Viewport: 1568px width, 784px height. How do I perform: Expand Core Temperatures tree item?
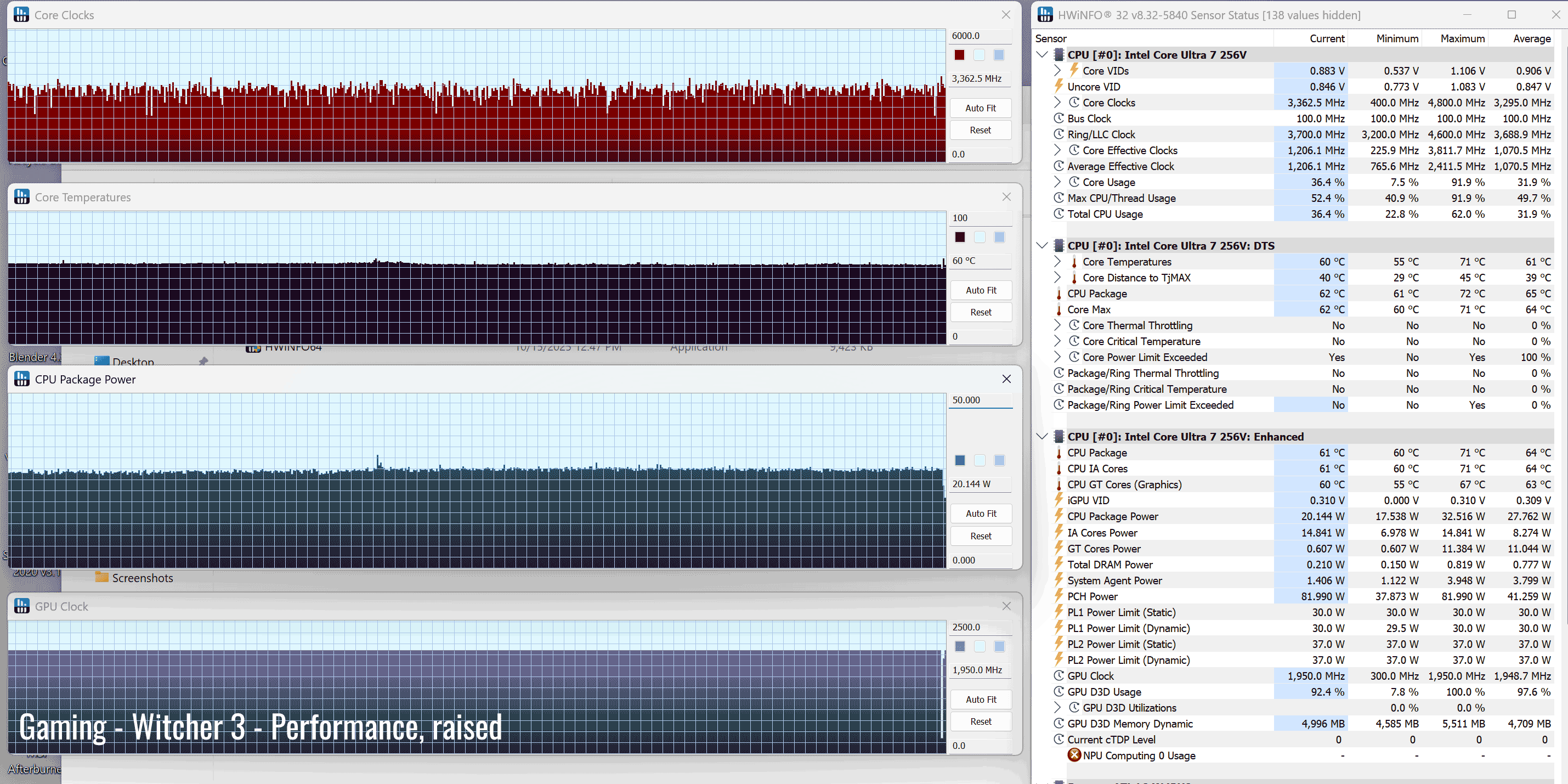1057,262
